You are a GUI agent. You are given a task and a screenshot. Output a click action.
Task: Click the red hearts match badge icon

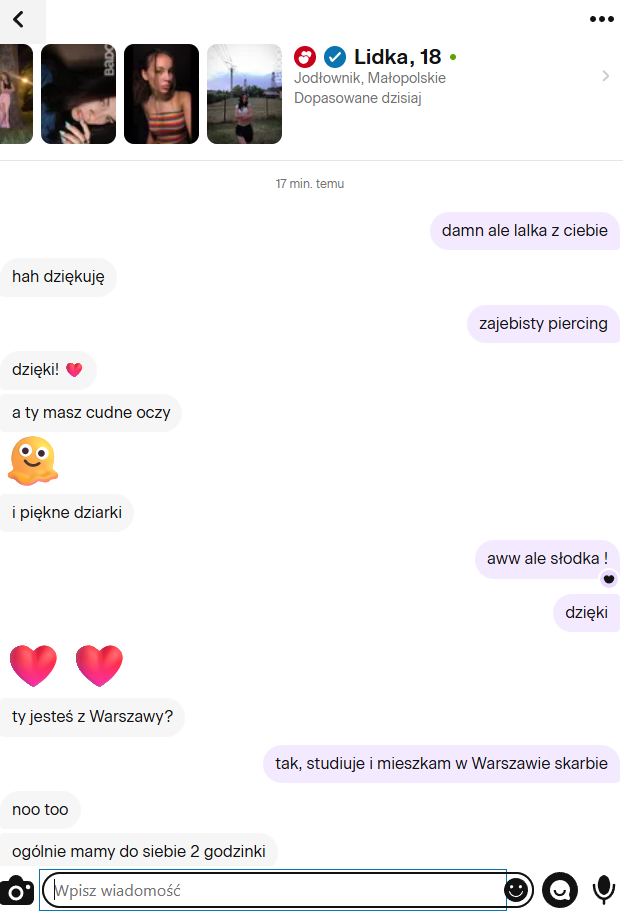coord(305,57)
